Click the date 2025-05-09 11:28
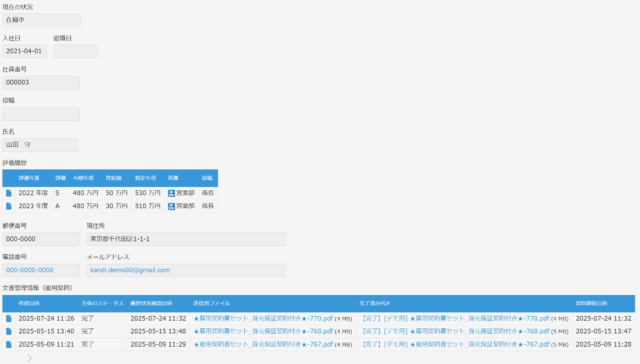This screenshot has width=640, height=364. (603, 344)
